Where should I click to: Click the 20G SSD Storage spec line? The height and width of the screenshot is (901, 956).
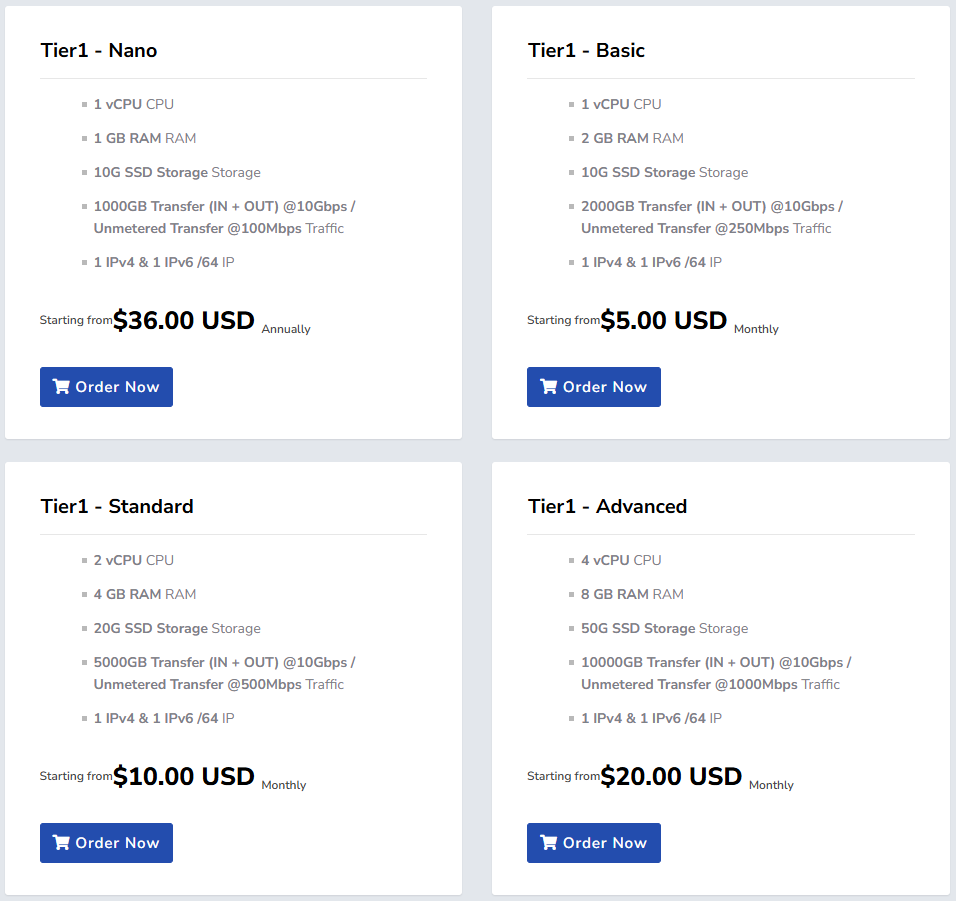tap(177, 628)
